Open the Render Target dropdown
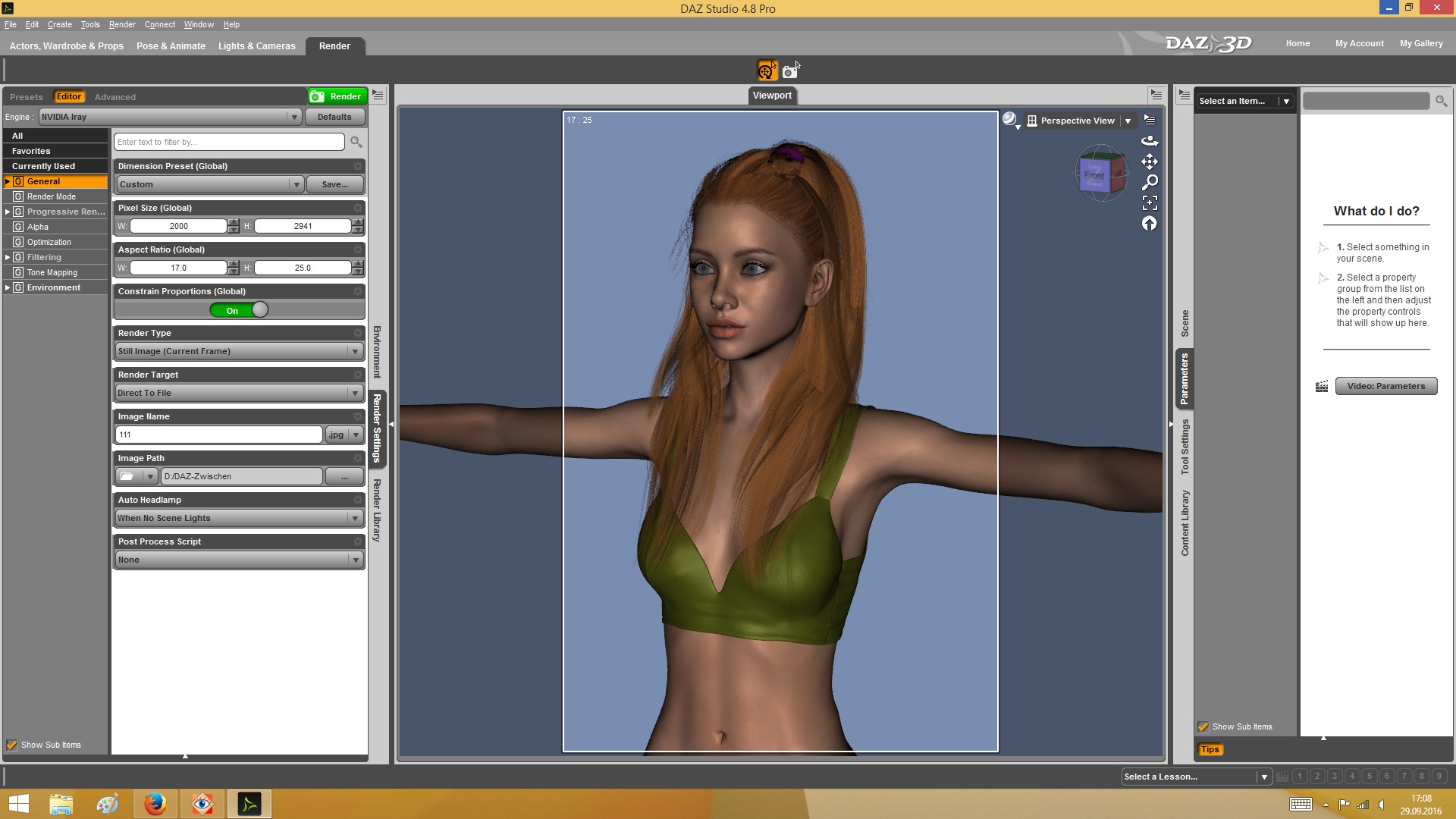1456x819 pixels. click(x=238, y=393)
